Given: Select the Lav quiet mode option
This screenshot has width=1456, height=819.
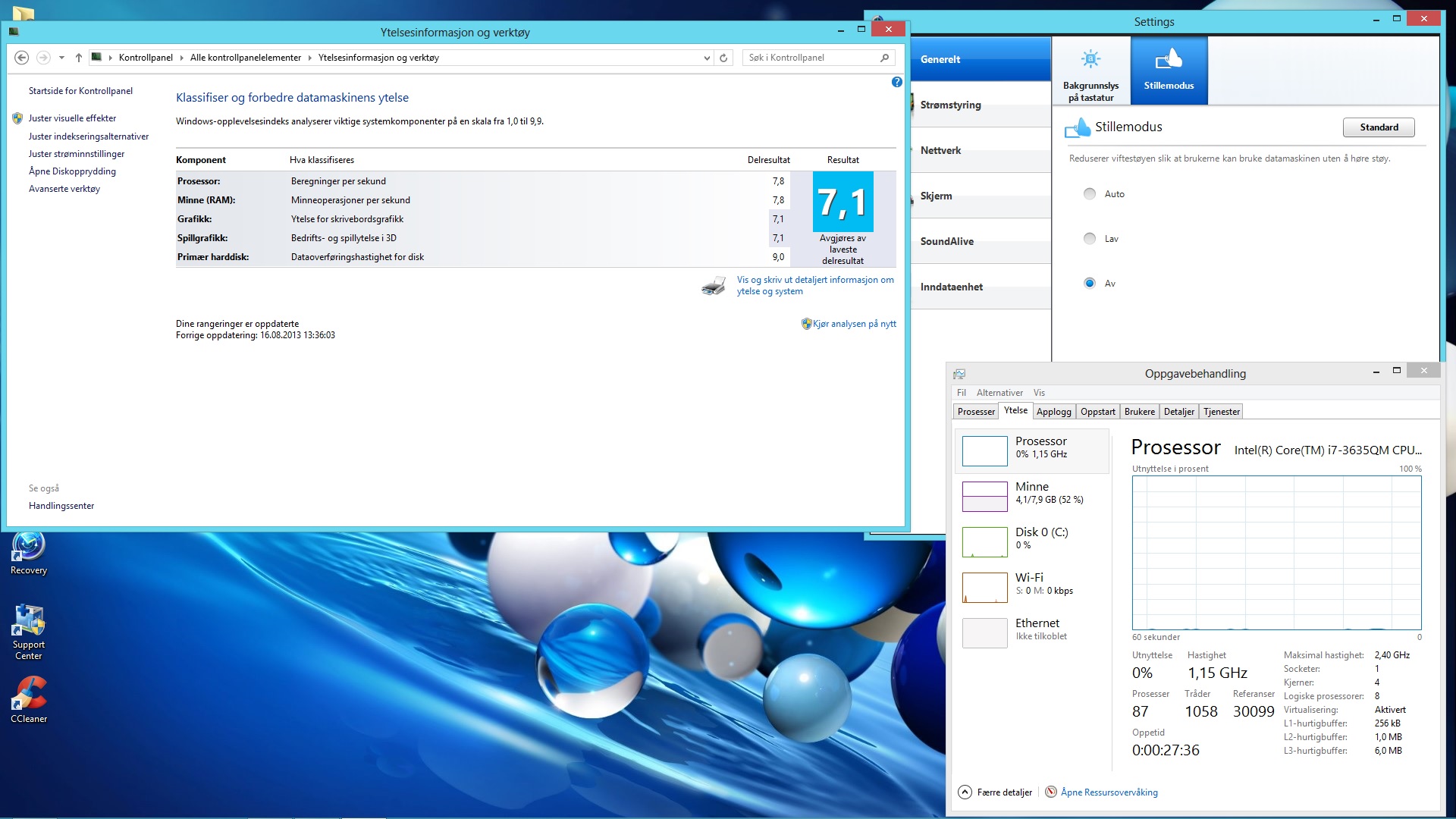Looking at the screenshot, I should click(x=1090, y=238).
